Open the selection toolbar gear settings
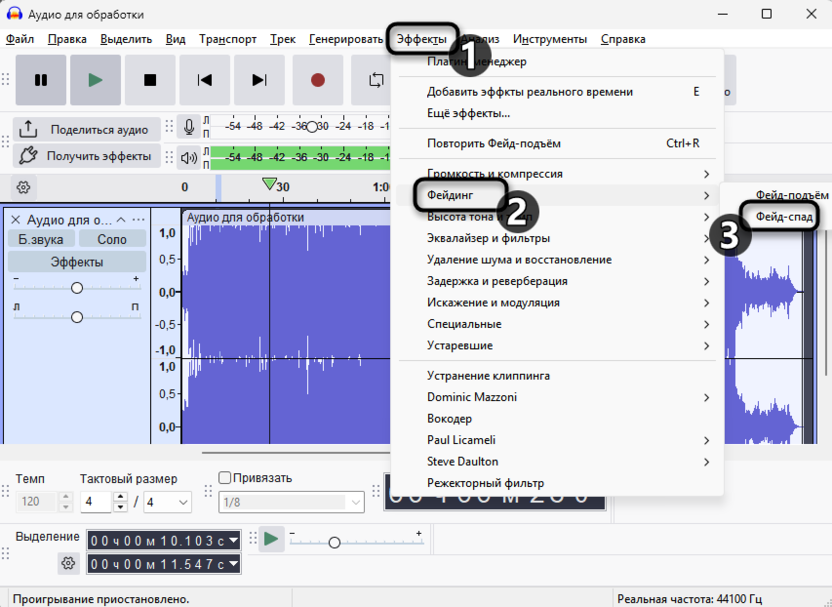 click(x=68, y=564)
